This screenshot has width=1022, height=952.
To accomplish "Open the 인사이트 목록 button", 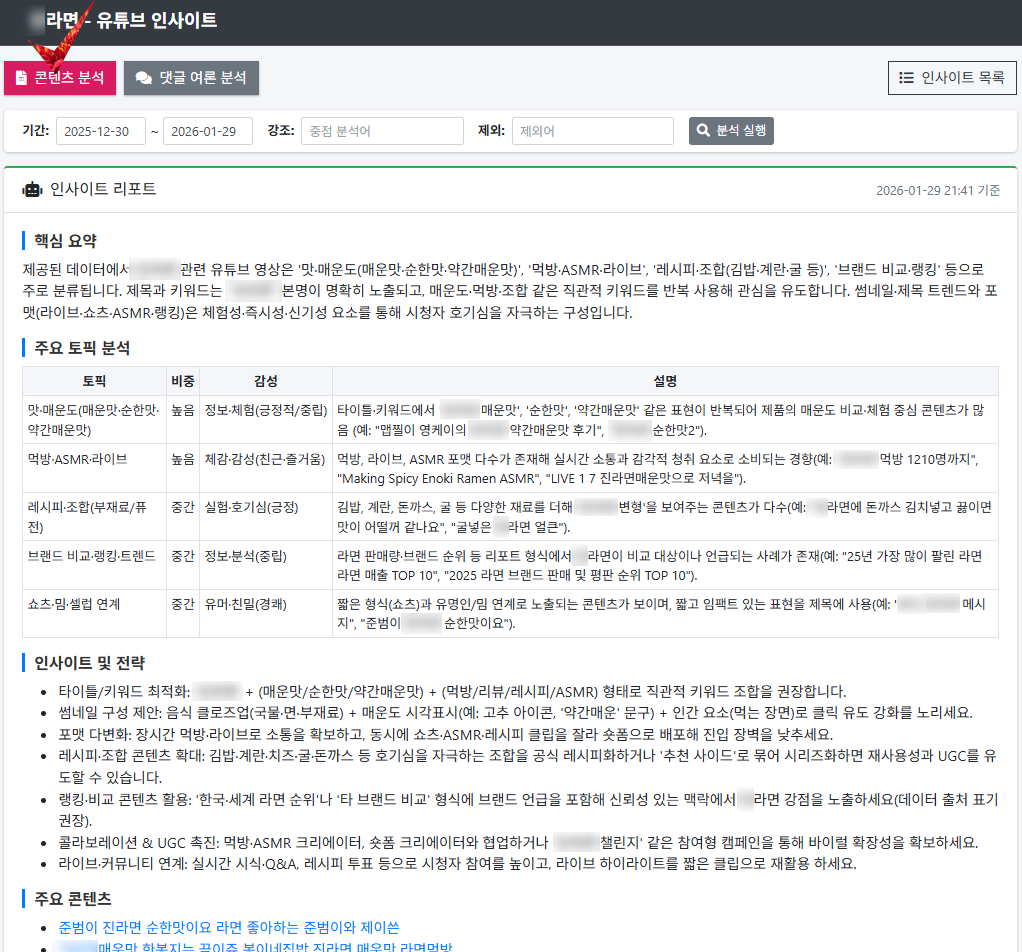I will (952, 78).
